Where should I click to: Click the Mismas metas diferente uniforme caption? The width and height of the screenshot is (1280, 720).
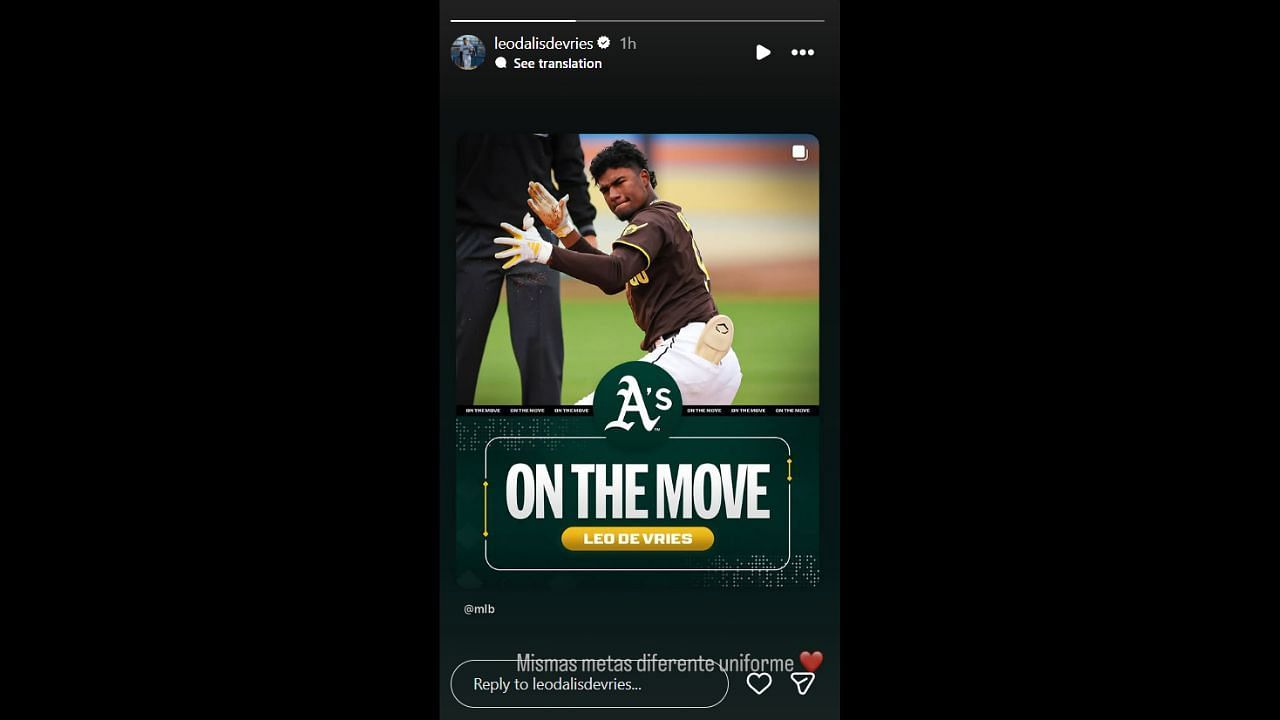click(655, 663)
